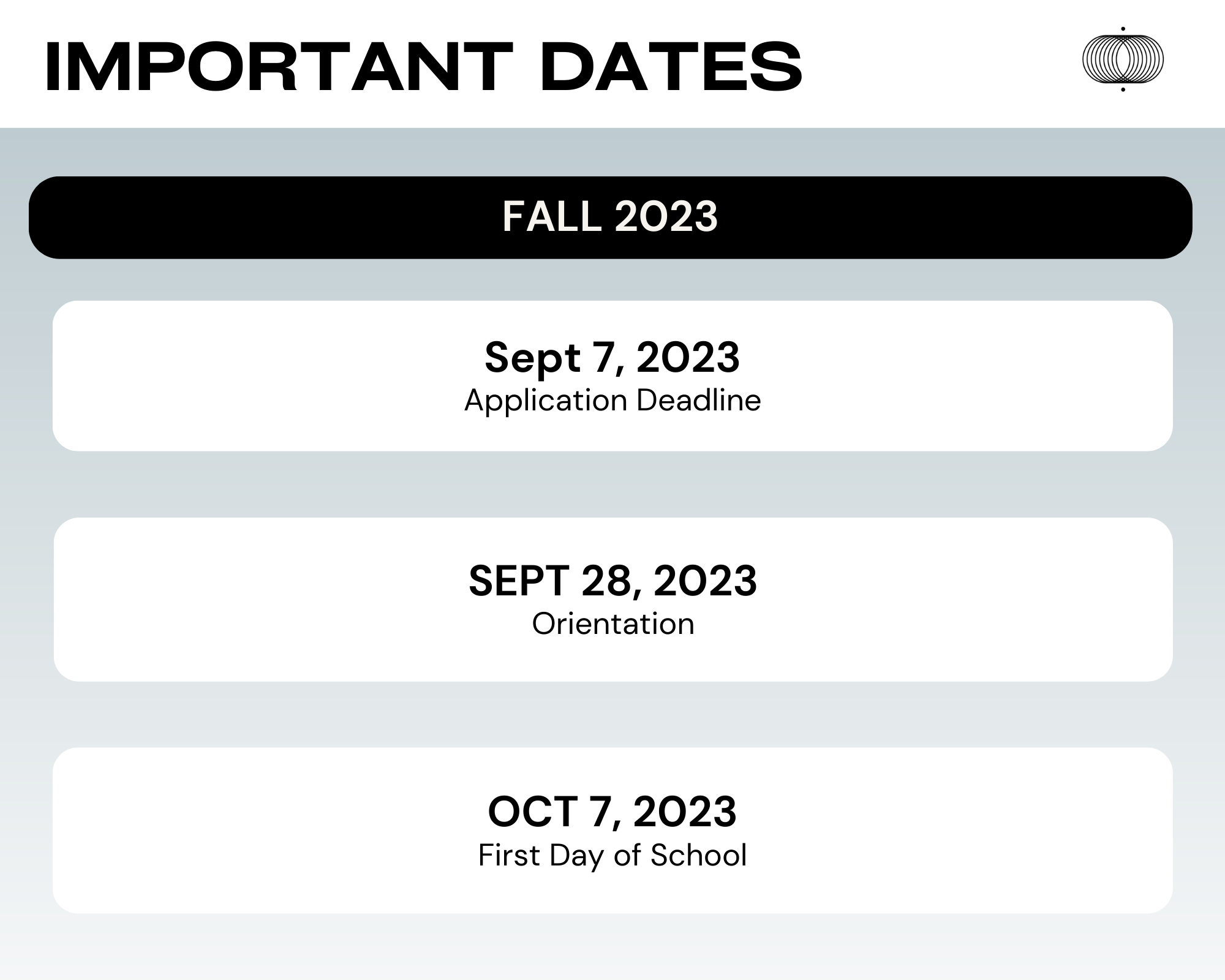
Task: Click the word IMPORTANT in the title
Action: pyautogui.click(x=279, y=66)
